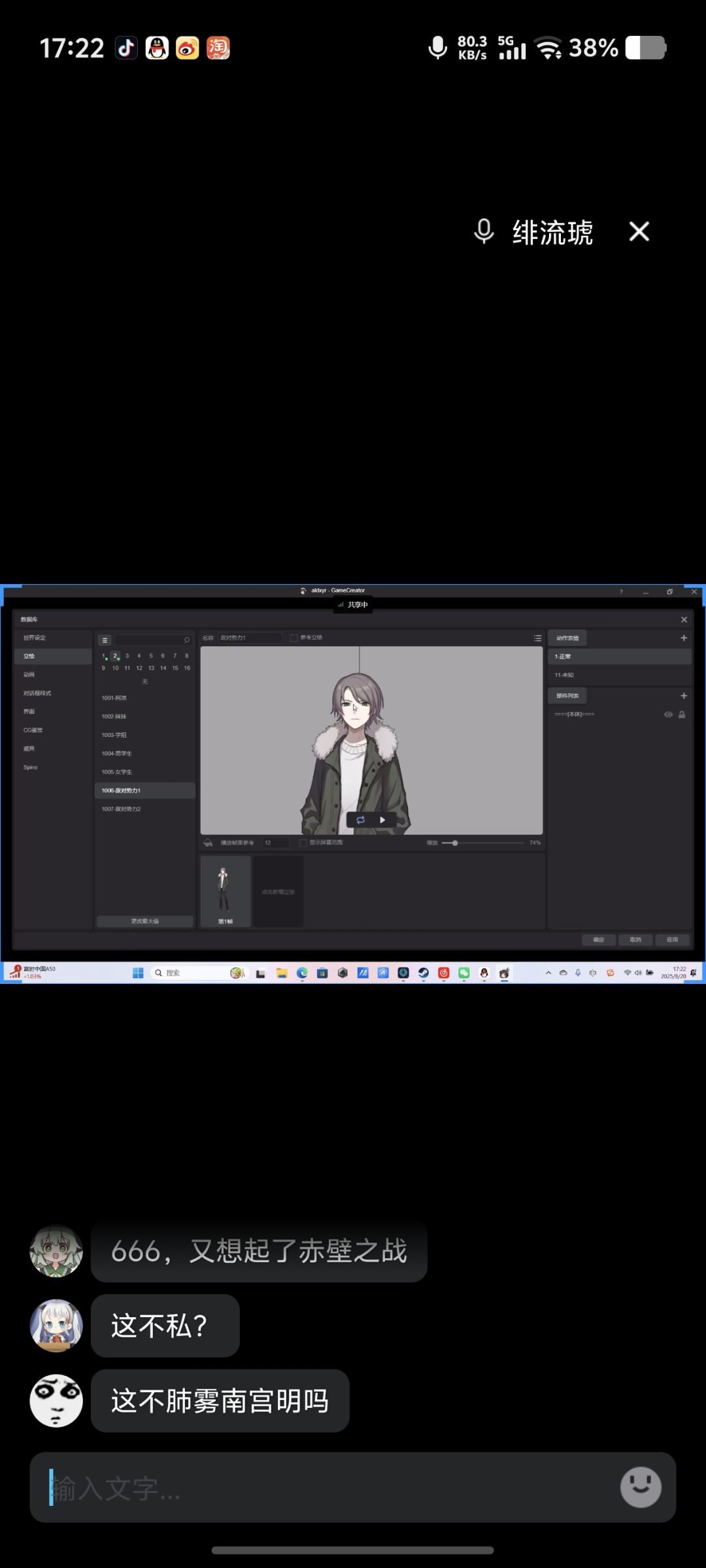This screenshot has width=706, height=1568.
Task: Select the 1007-敌对势力2 entry
Action: tap(145, 809)
